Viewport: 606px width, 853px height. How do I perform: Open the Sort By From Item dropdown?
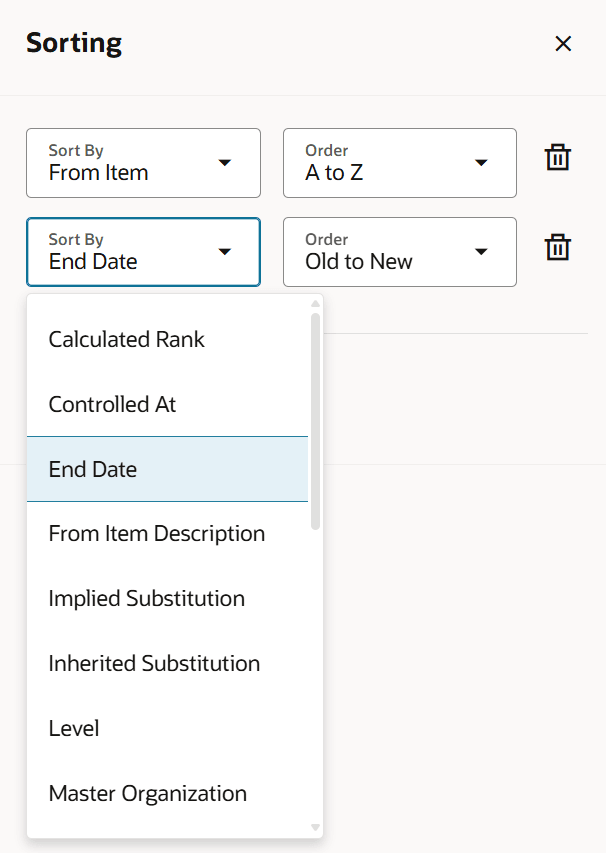pos(143,163)
